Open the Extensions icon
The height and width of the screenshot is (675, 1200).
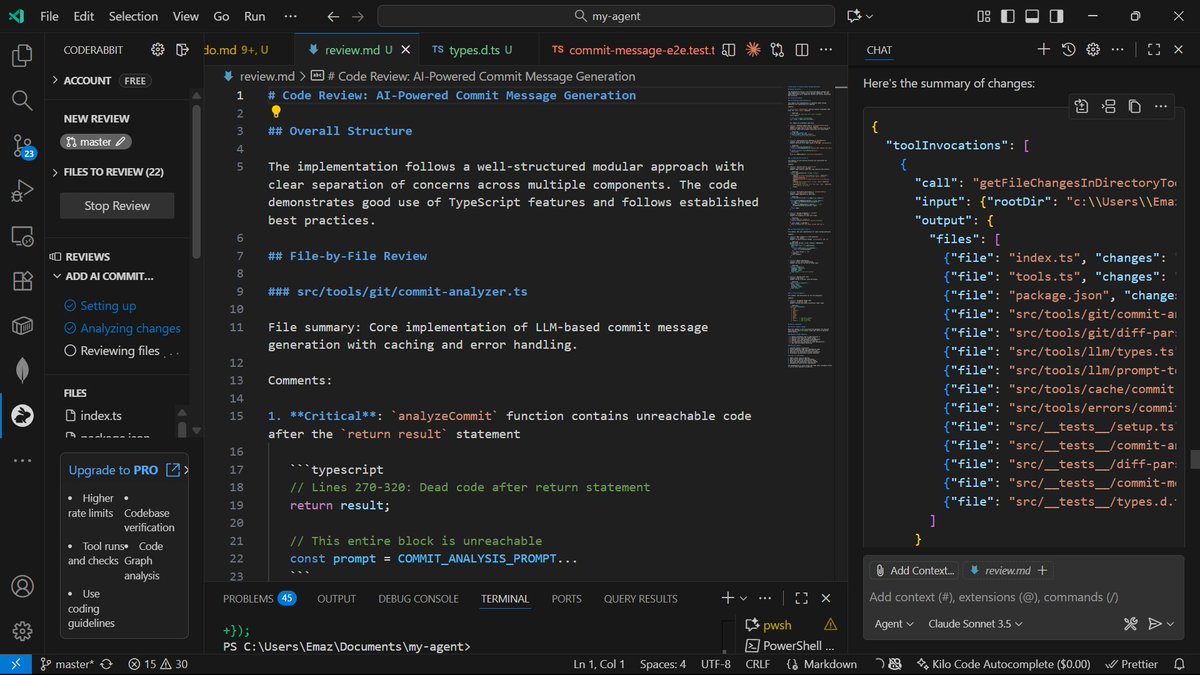click(22, 281)
